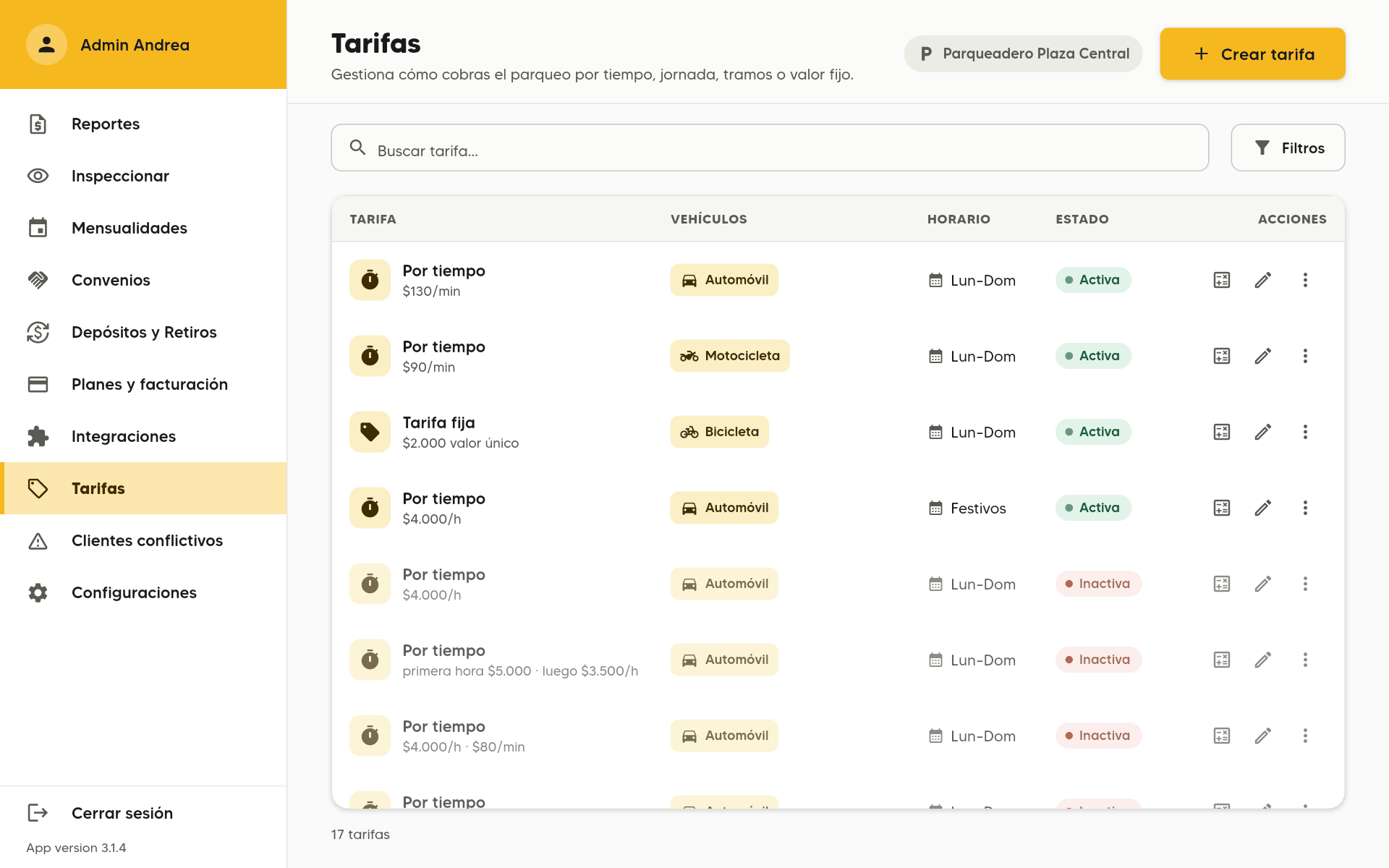1389x868 pixels.
Task: Click Activa status of Festivos tarifa
Action: click(x=1093, y=508)
